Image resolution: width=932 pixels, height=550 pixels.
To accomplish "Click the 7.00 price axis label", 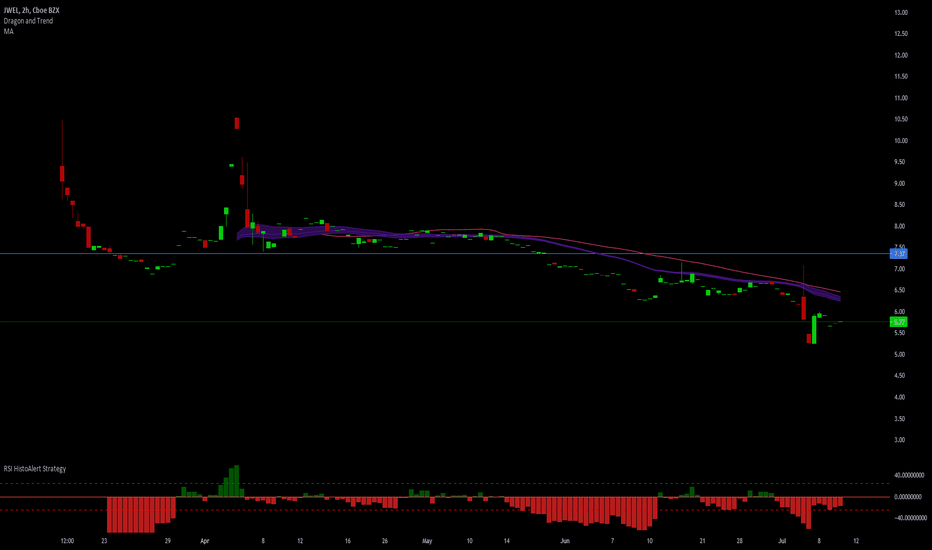I will [899, 269].
